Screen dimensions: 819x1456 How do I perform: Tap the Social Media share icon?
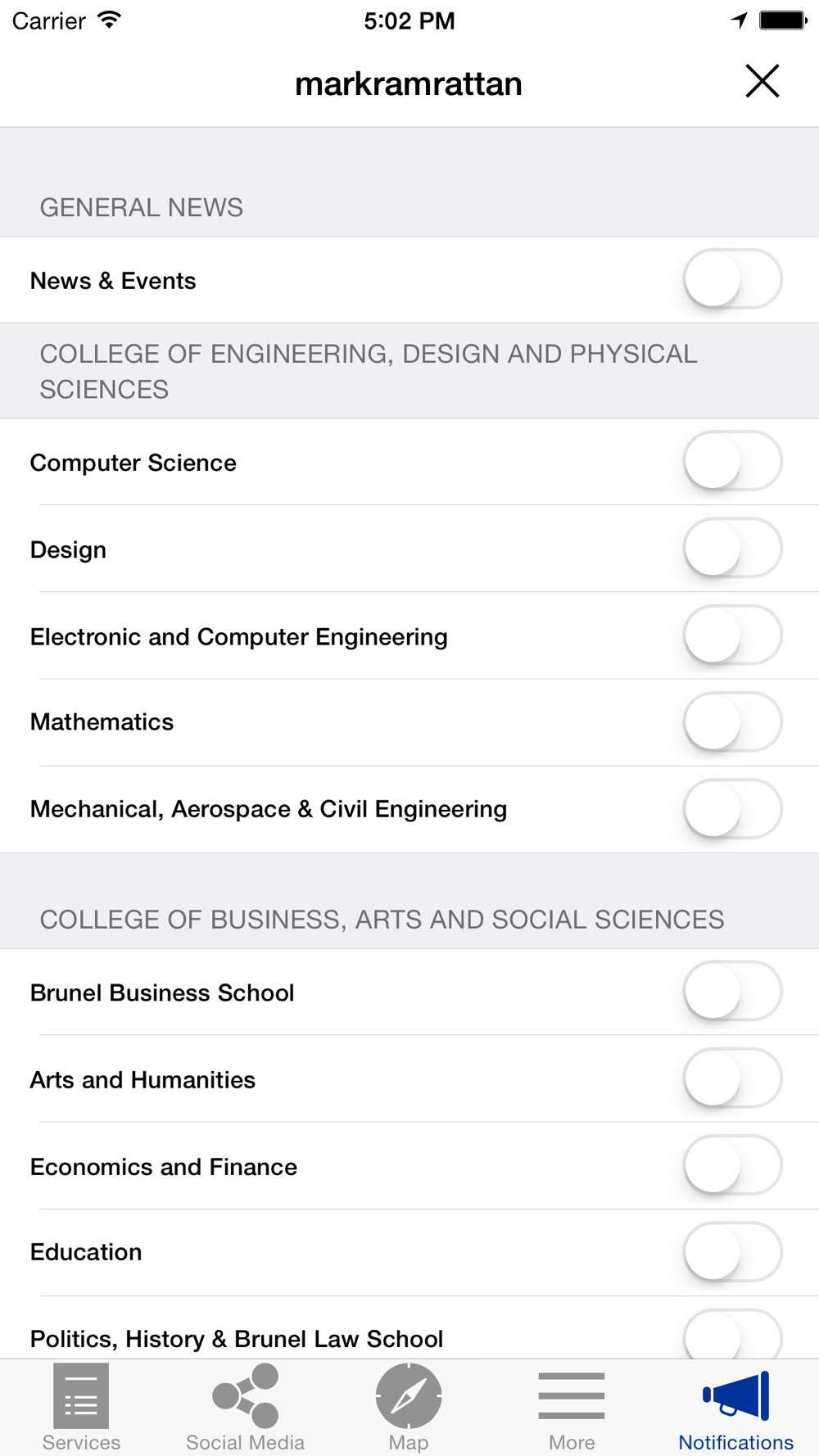245,1396
